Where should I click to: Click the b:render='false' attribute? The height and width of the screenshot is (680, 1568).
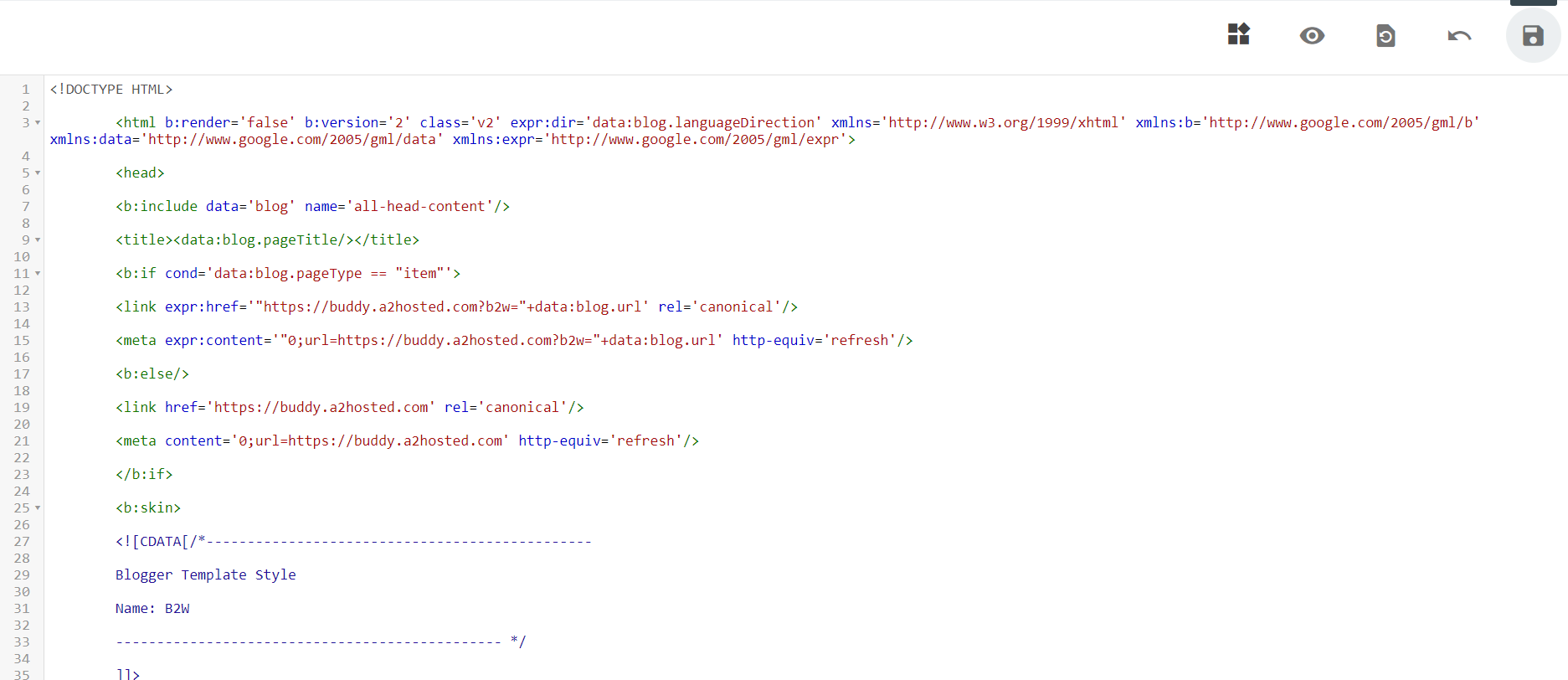(230, 122)
